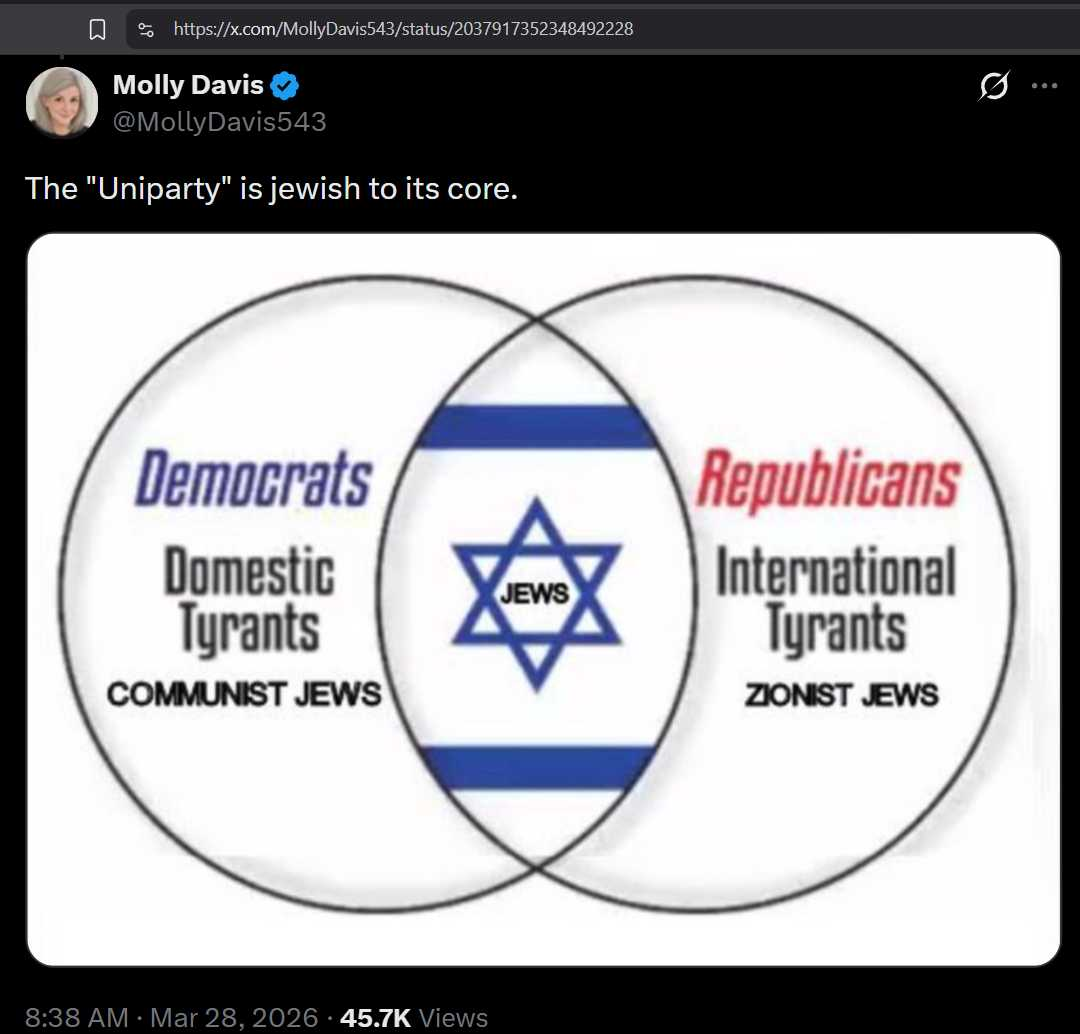Click the International Tyrants text in the diagram
Viewport: 1080px width, 1034px height.
(x=836, y=599)
